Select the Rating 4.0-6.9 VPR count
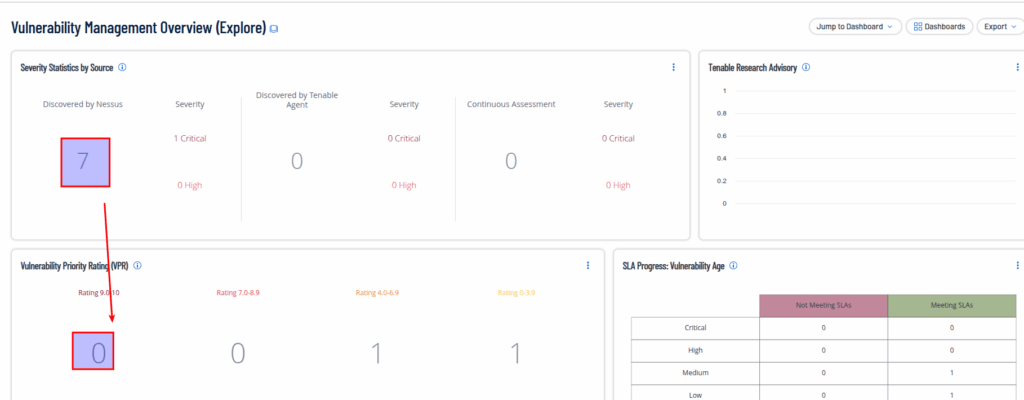This screenshot has width=1024, height=400. pyautogui.click(x=376, y=352)
